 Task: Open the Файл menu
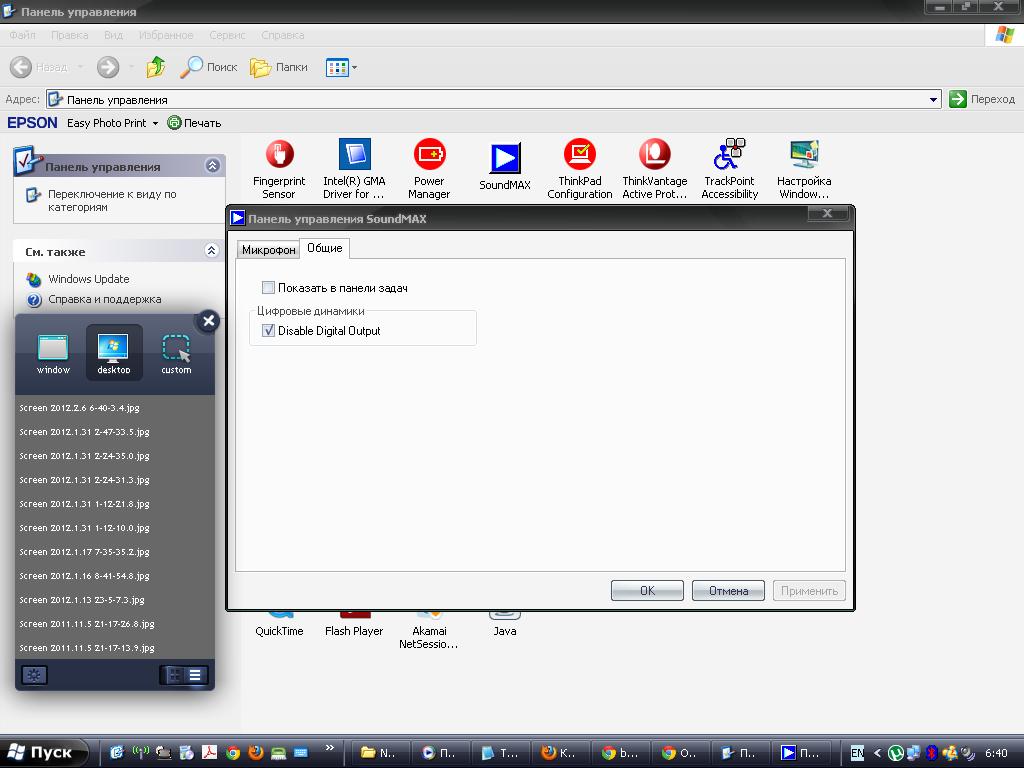23,35
